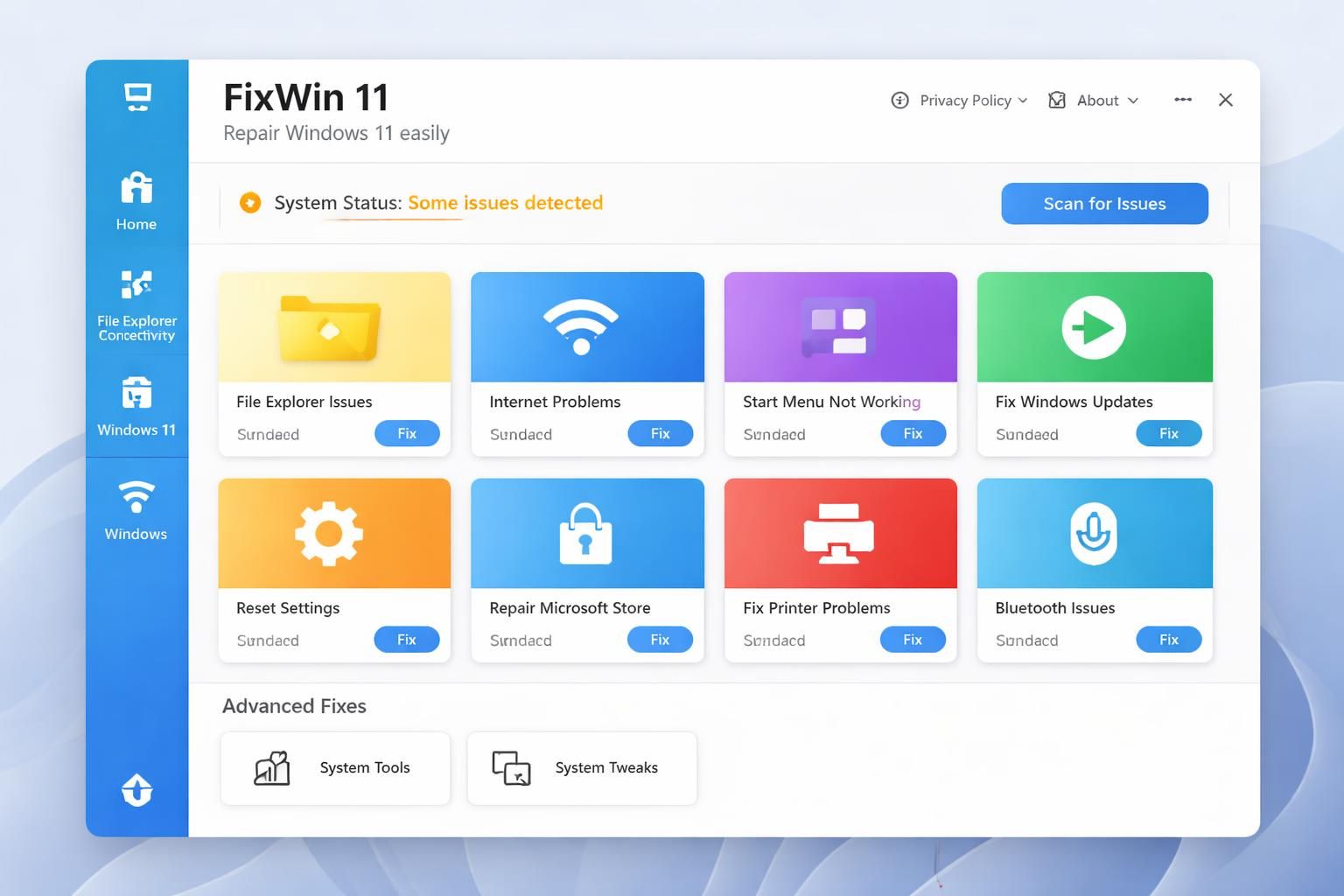Viewport: 1344px width, 896px height.
Task: Click Fix on Bluetooth Issues card
Action: (x=1168, y=640)
